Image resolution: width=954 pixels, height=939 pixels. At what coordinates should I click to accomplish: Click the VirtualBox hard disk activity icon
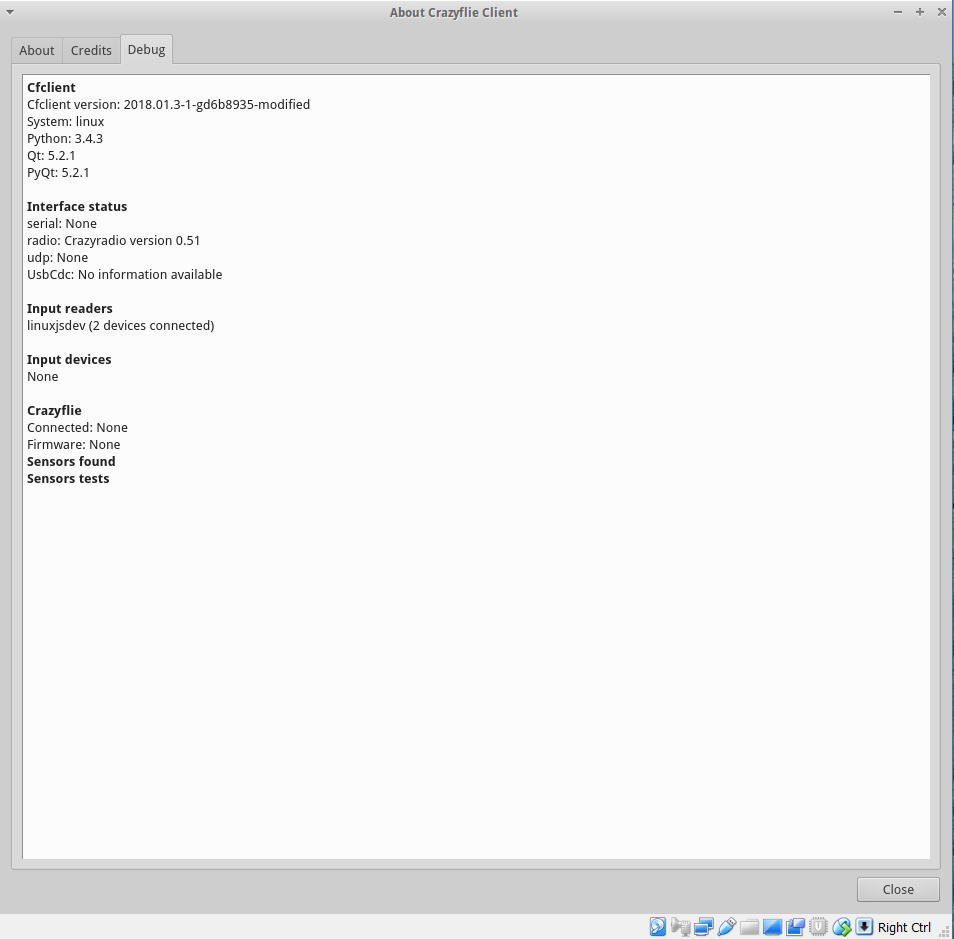(658, 927)
